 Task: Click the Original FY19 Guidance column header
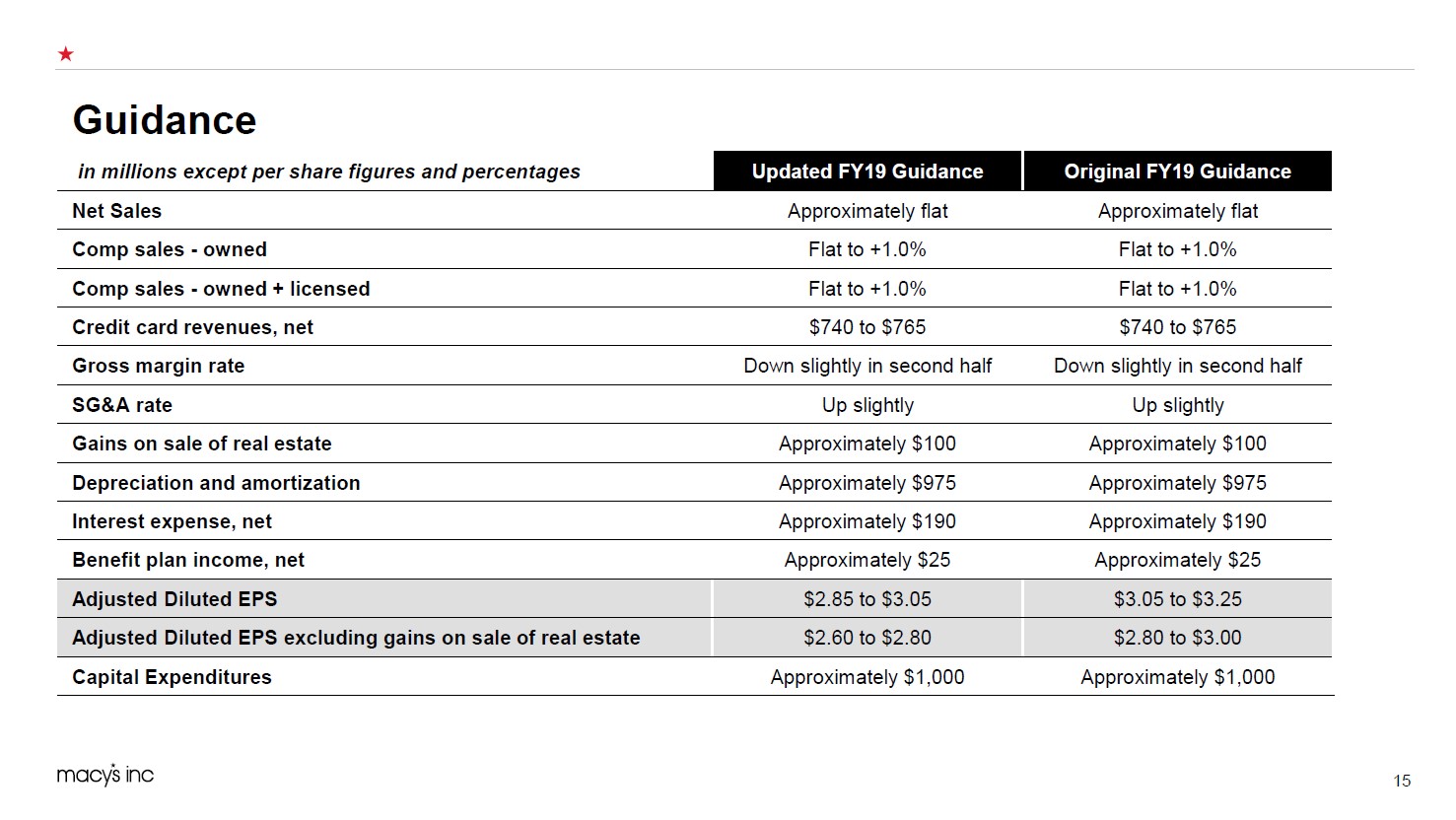[x=1177, y=171]
